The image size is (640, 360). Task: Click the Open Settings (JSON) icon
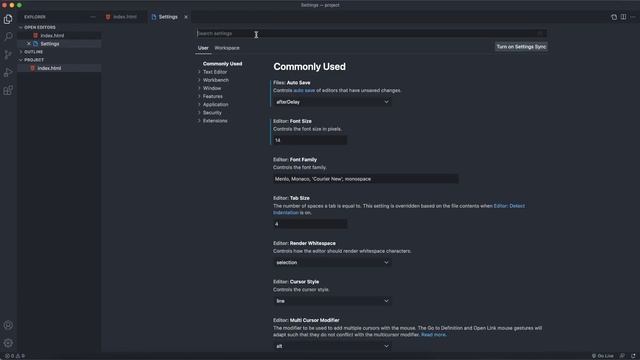pos(614,17)
